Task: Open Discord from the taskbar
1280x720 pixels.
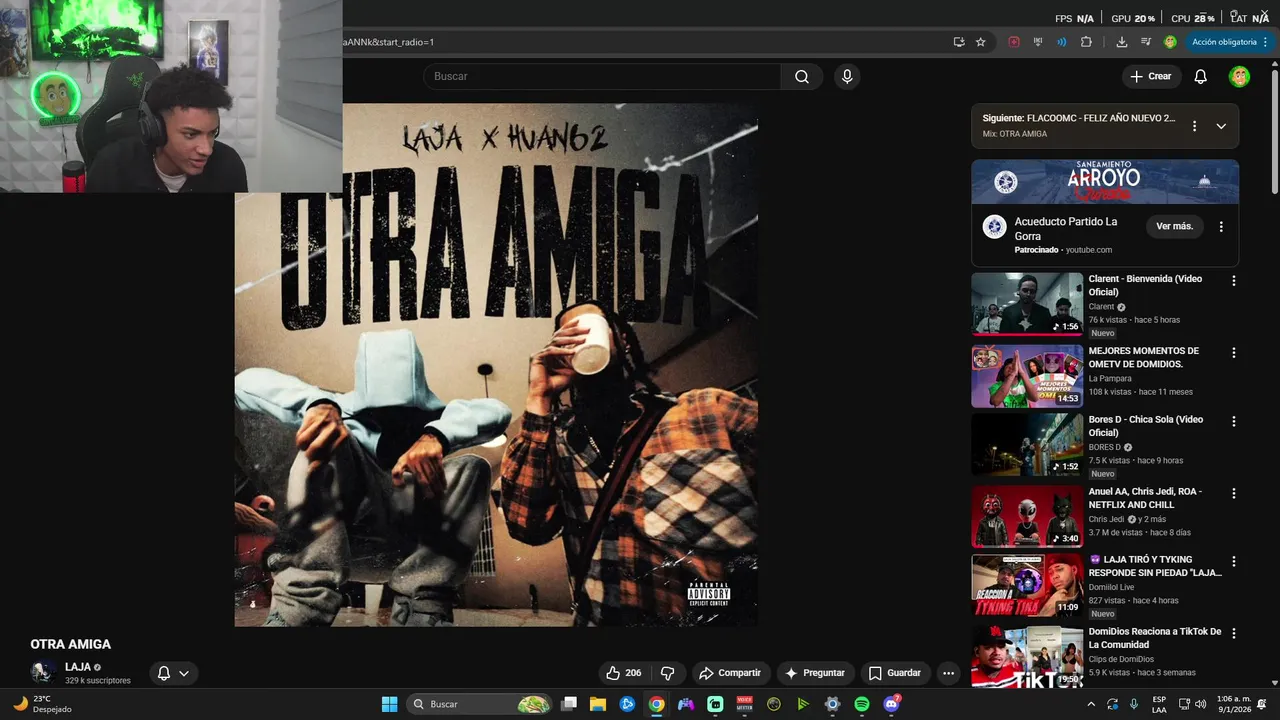Action: (x=891, y=704)
